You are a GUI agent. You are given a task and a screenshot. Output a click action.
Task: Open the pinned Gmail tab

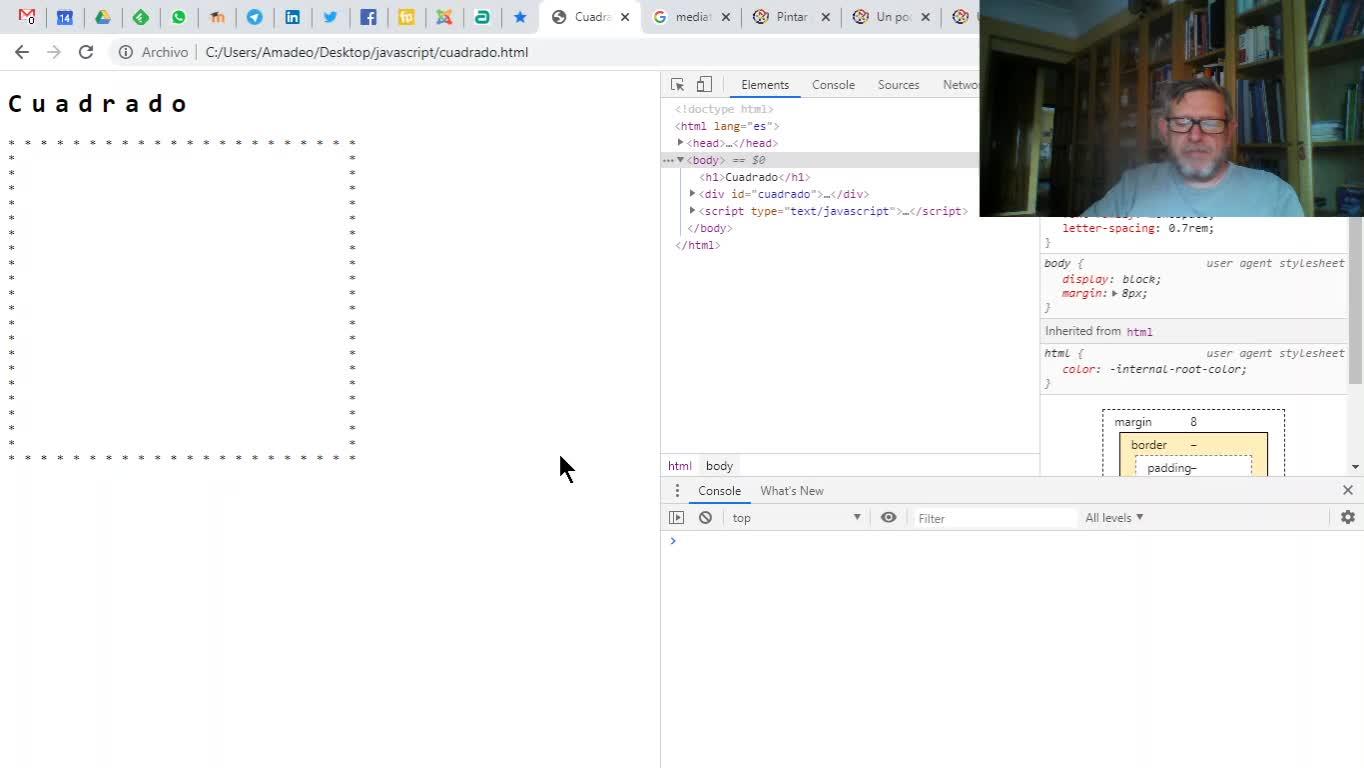coord(27,17)
